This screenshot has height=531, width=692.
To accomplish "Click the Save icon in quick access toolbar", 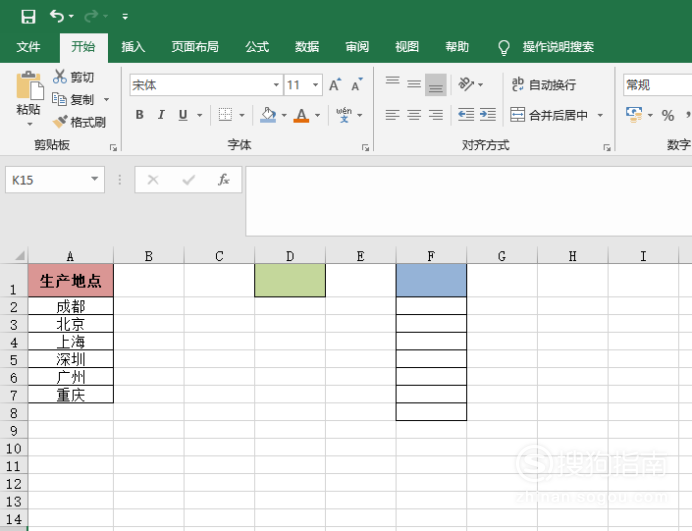I will (28, 16).
